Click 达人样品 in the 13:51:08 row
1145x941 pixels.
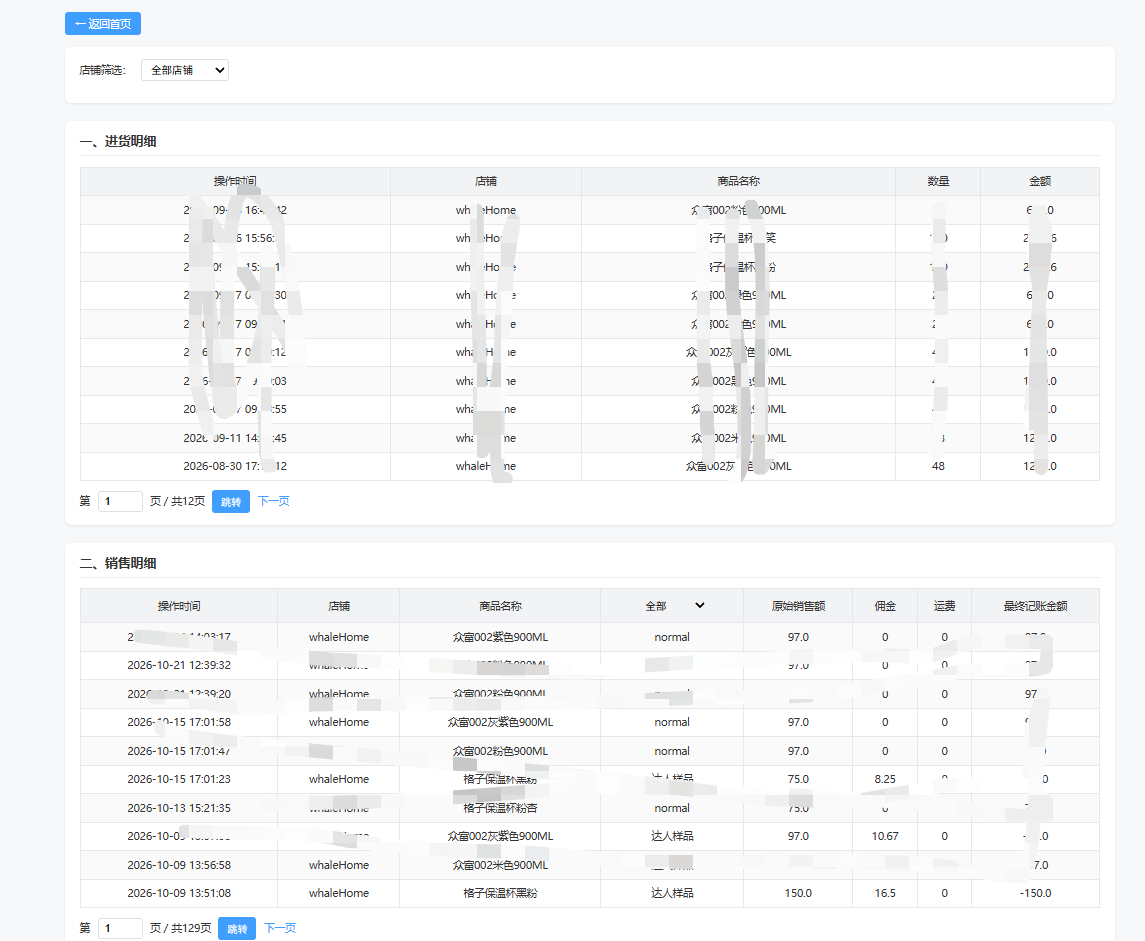pyautogui.click(x=672, y=894)
